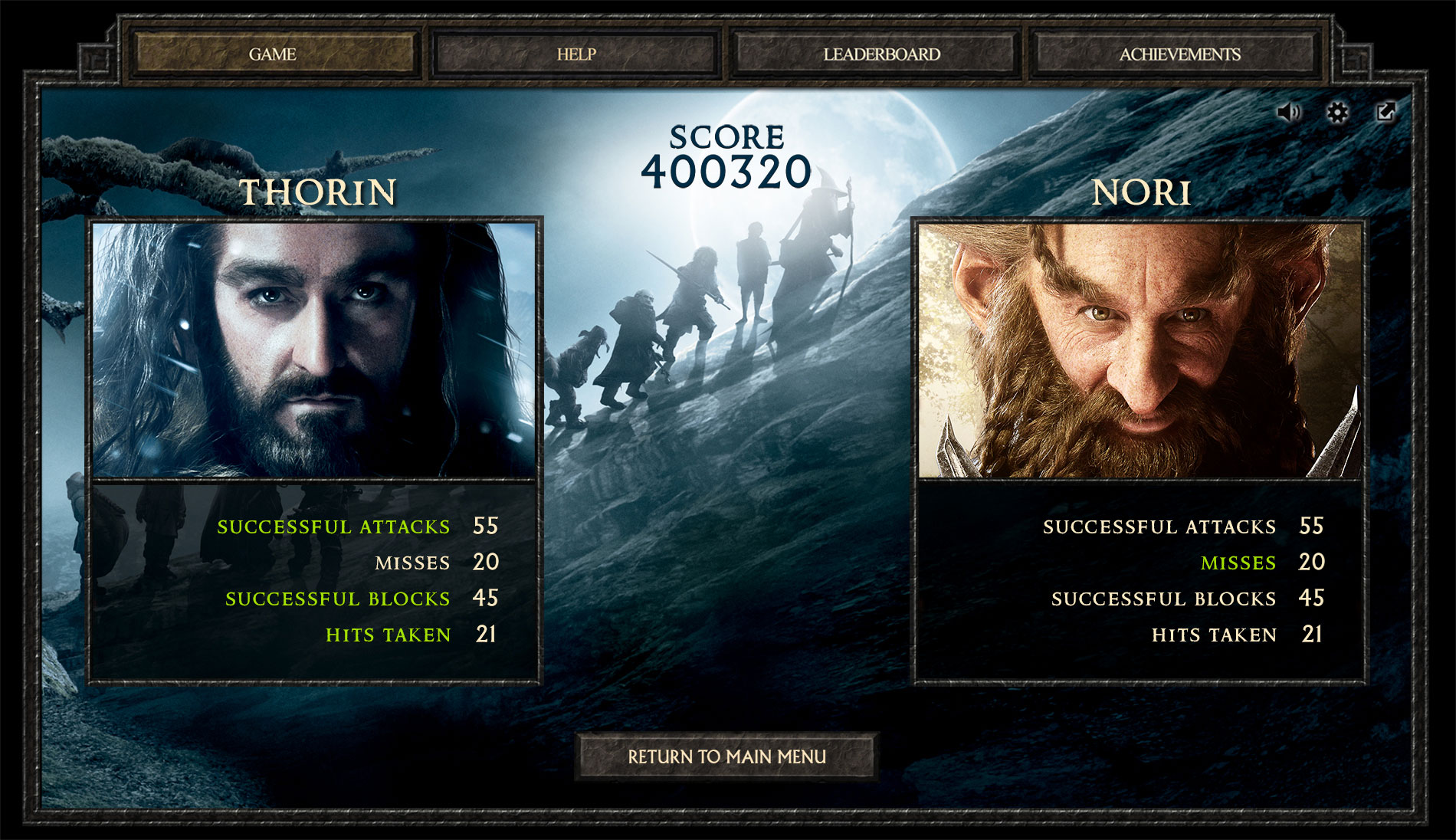Select the Thorin portrait image
The width and height of the screenshot is (1456, 840).
(x=314, y=349)
